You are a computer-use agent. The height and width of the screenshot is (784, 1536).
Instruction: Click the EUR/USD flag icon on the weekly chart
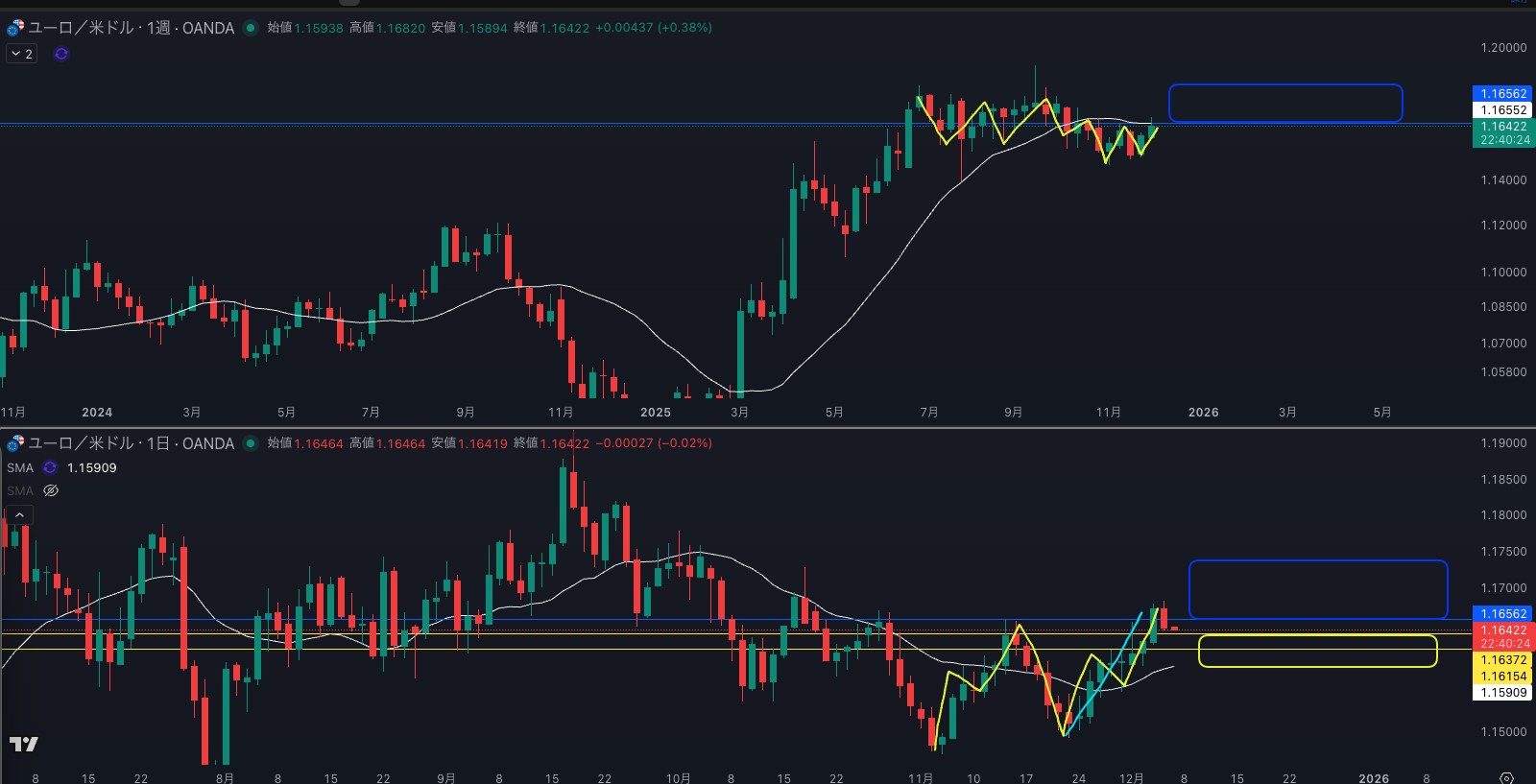tap(15, 28)
